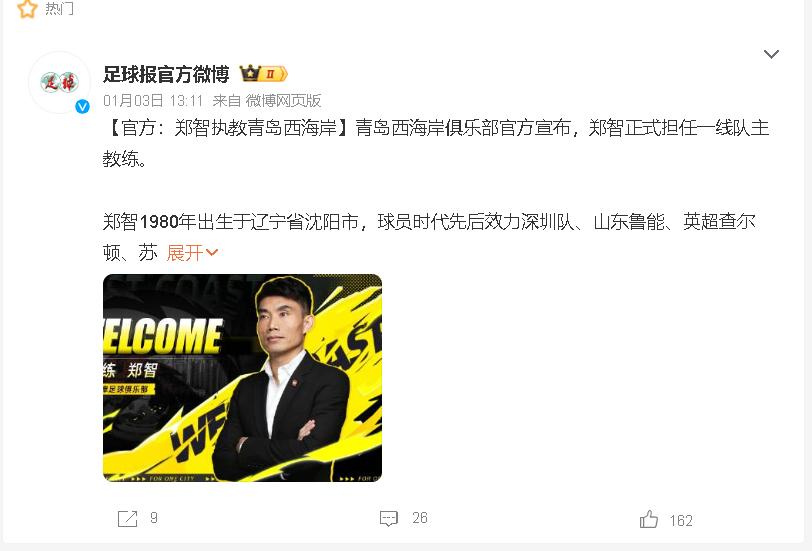
Task: Click the star icon beside 热门
Action: 27,8
